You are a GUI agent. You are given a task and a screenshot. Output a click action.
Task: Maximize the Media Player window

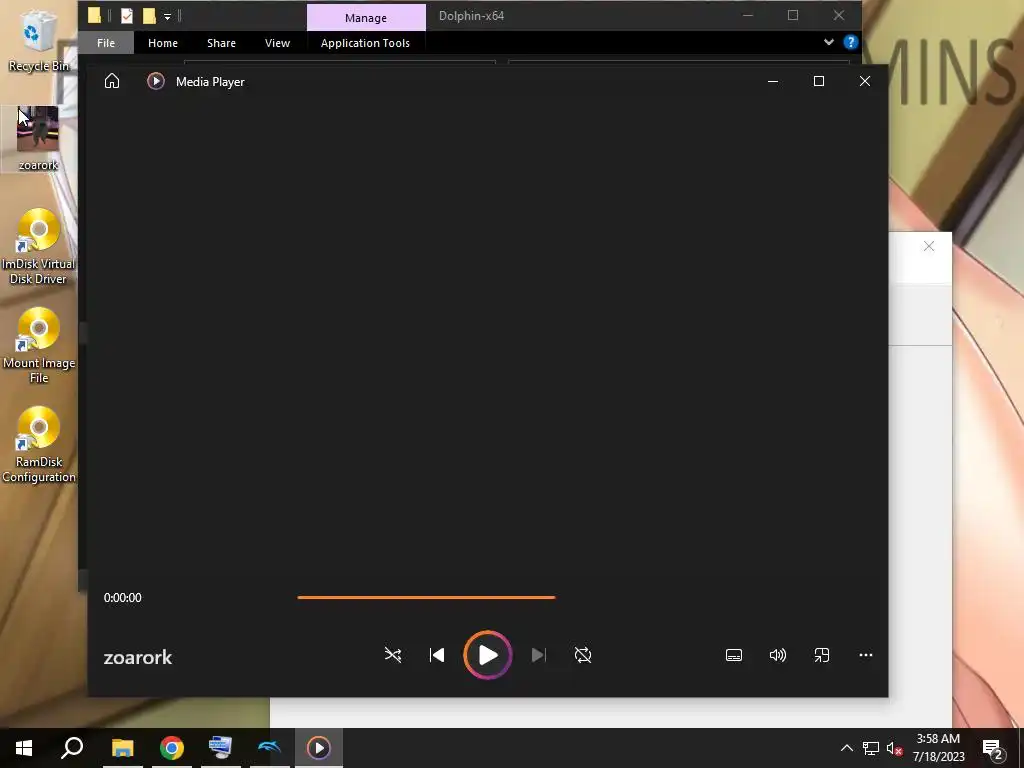(x=819, y=81)
